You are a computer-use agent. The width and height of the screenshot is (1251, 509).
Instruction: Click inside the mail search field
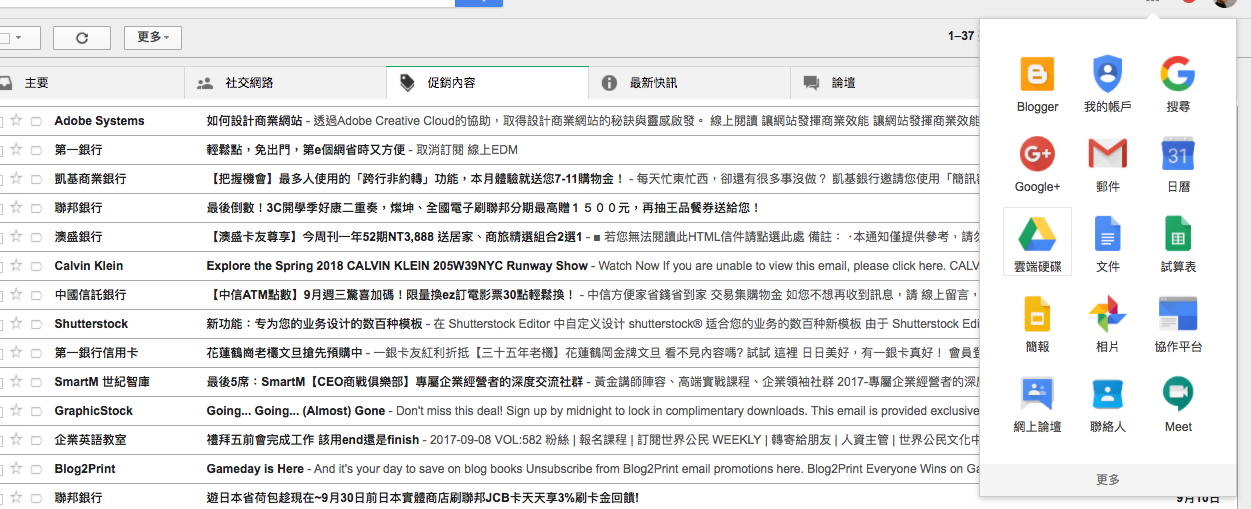pos(227,3)
